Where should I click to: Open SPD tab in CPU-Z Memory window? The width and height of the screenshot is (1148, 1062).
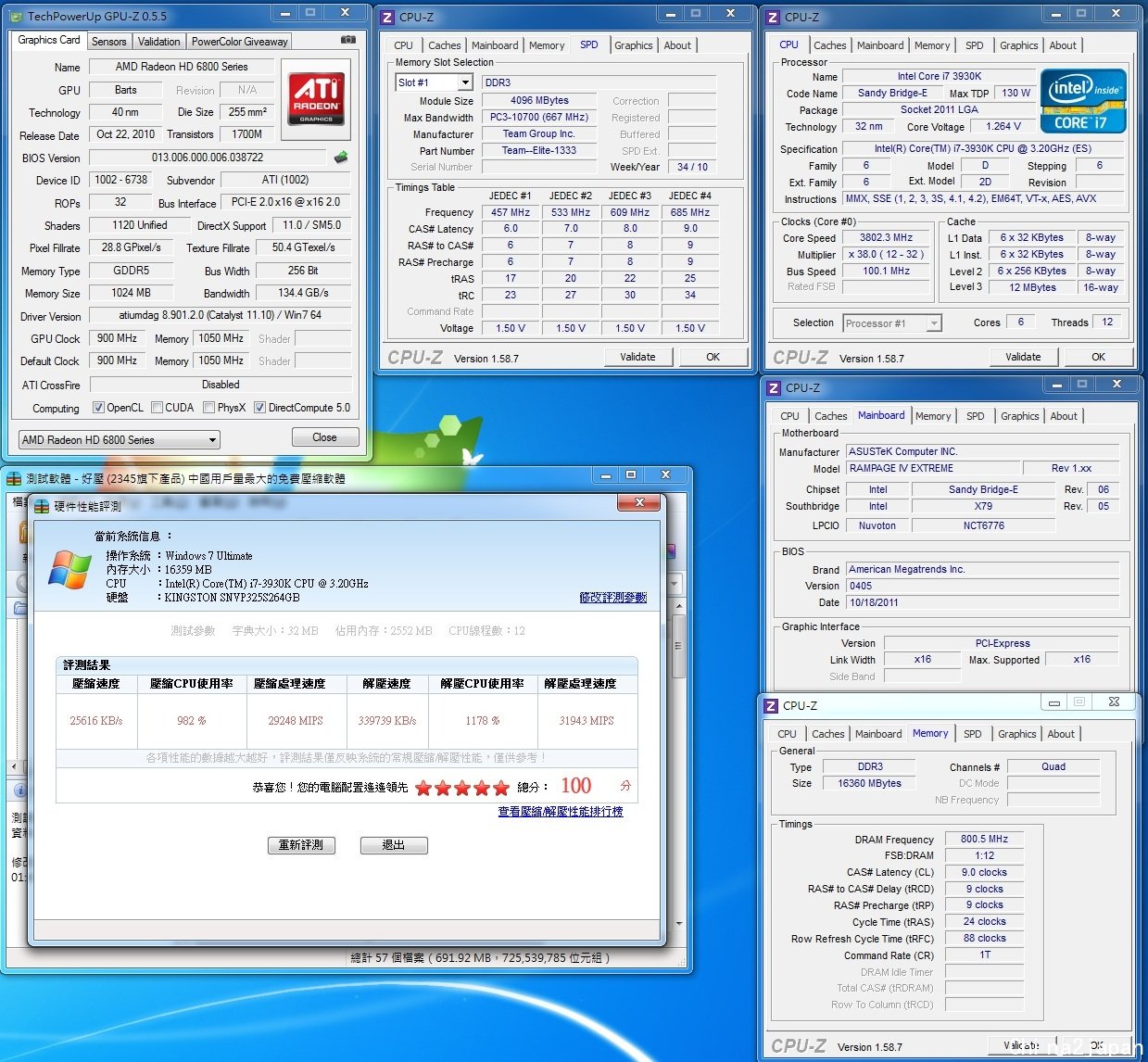click(973, 734)
